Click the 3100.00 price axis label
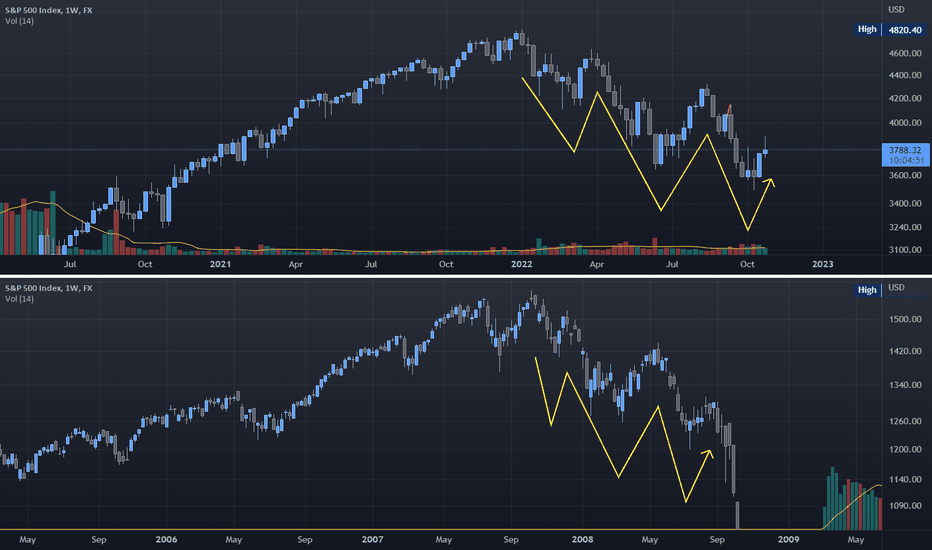Screen dimensions: 932x550 point(905,250)
